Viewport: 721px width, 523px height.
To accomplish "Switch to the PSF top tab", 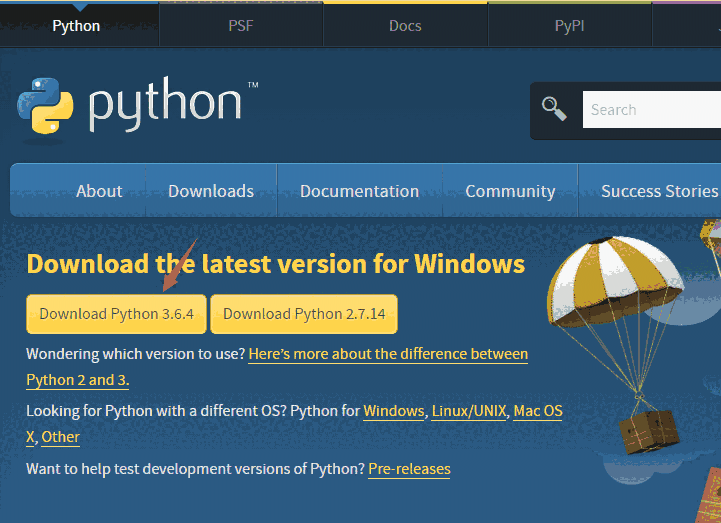I will 241,26.
